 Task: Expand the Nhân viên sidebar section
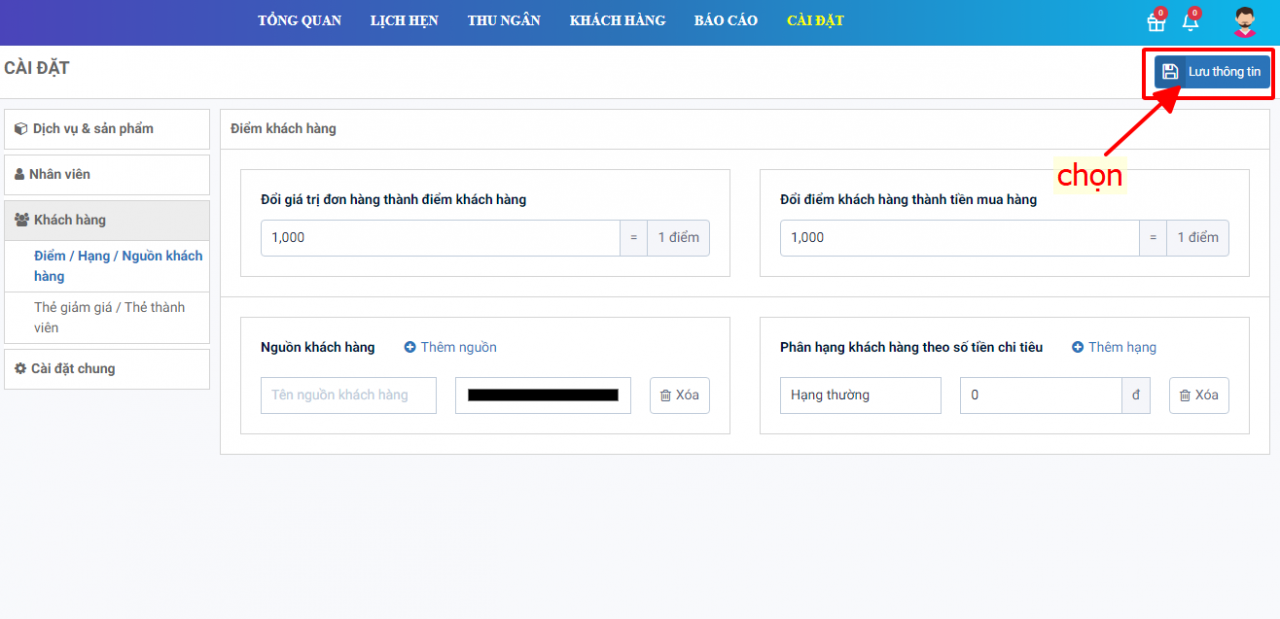point(107,174)
